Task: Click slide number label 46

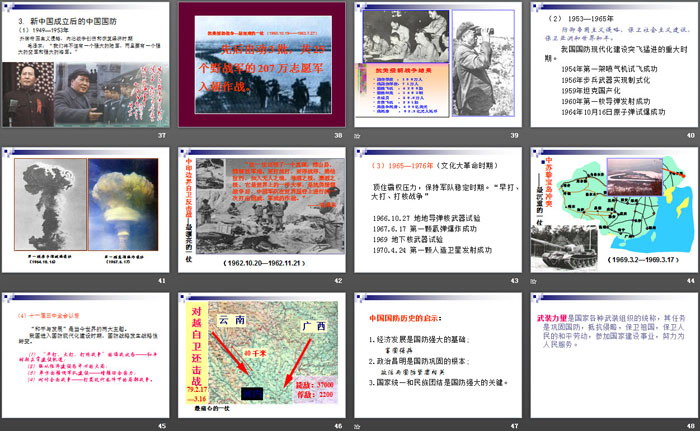Action: pyautogui.click(x=338, y=426)
